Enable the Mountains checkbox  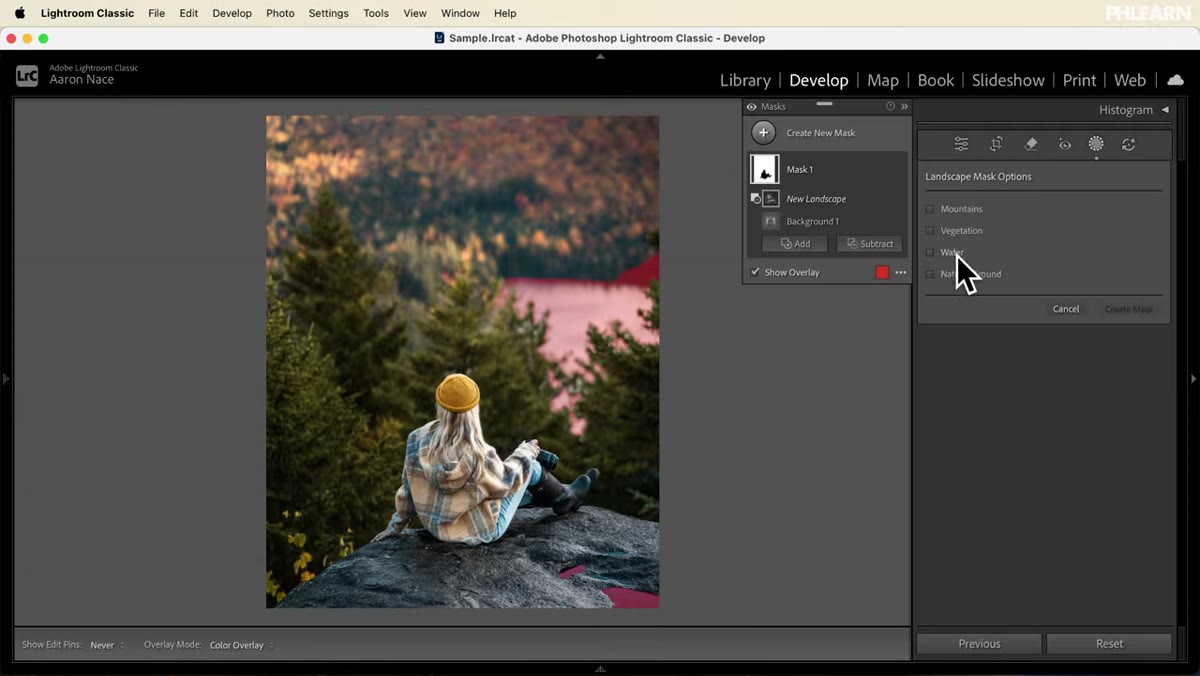point(930,209)
